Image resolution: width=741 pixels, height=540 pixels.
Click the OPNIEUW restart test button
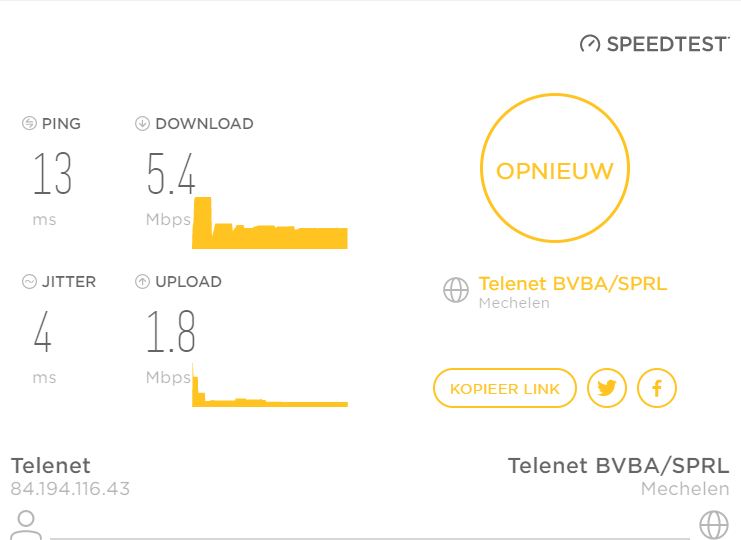(x=555, y=168)
